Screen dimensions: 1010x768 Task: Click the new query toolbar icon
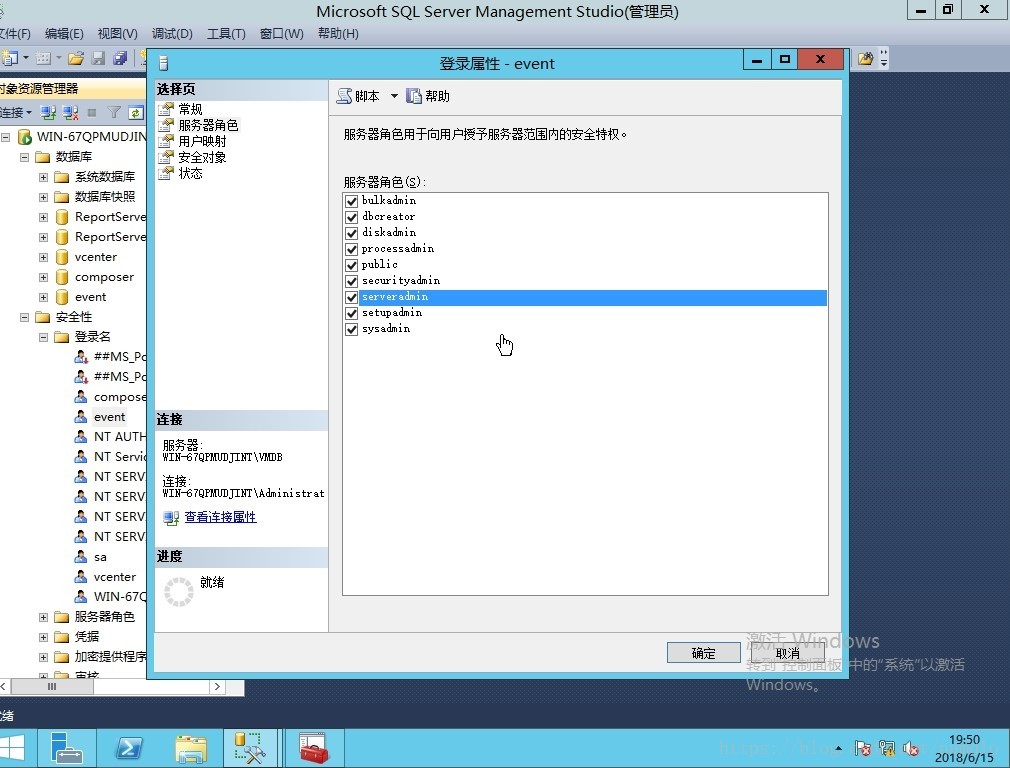[x=10, y=59]
